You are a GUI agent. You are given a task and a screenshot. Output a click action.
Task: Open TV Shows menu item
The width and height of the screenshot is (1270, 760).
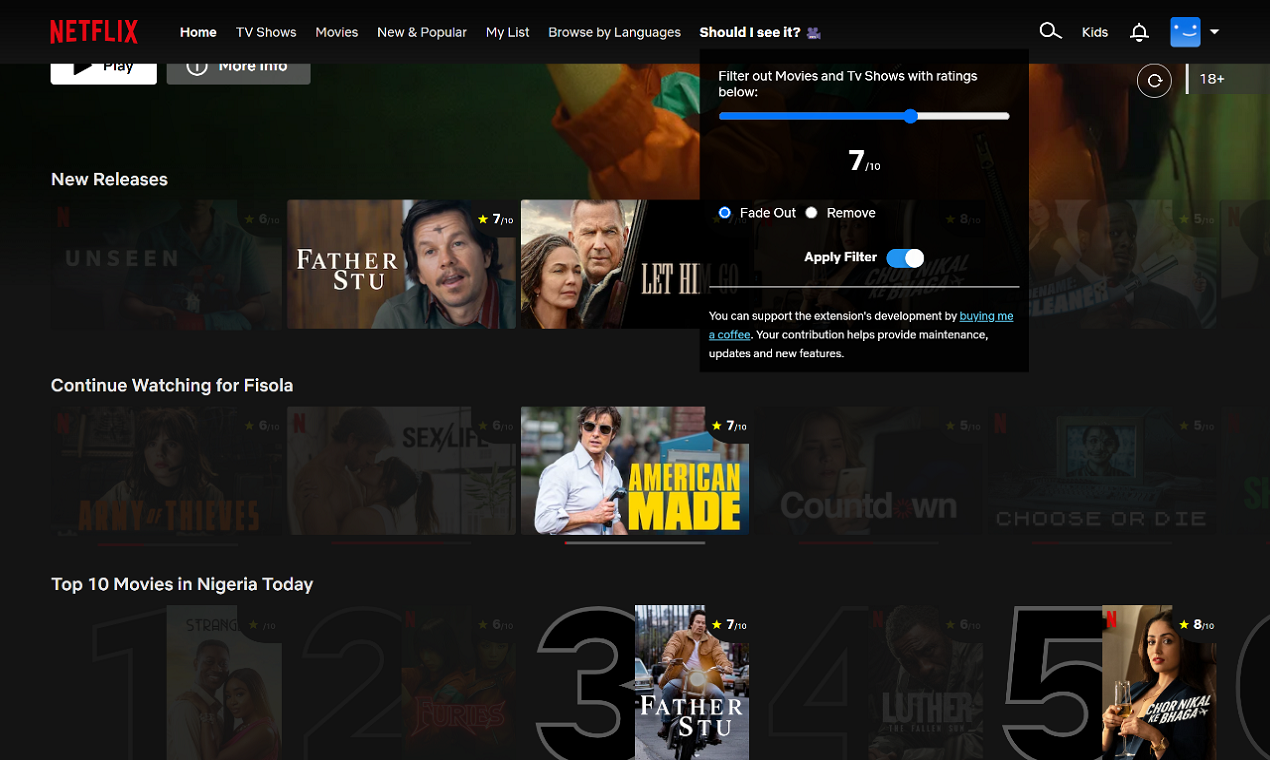tap(266, 32)
